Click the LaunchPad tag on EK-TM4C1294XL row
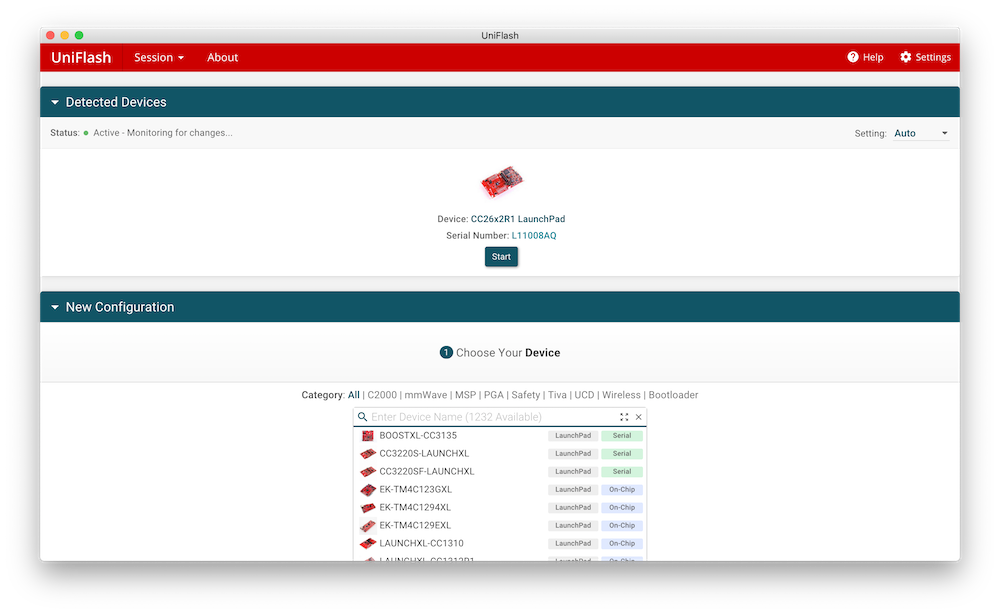This screenshot has width=1000, height=614. pyautogui.click(x=573, y=508)
